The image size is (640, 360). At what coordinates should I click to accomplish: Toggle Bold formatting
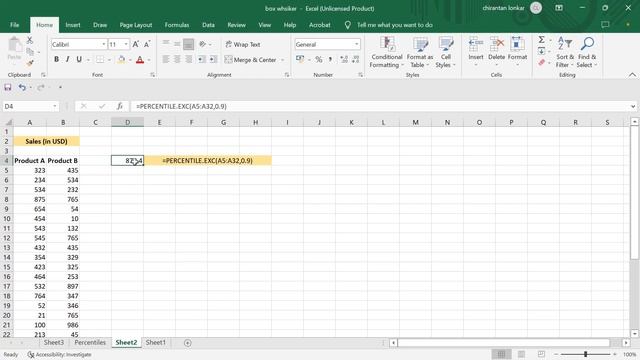56,60
